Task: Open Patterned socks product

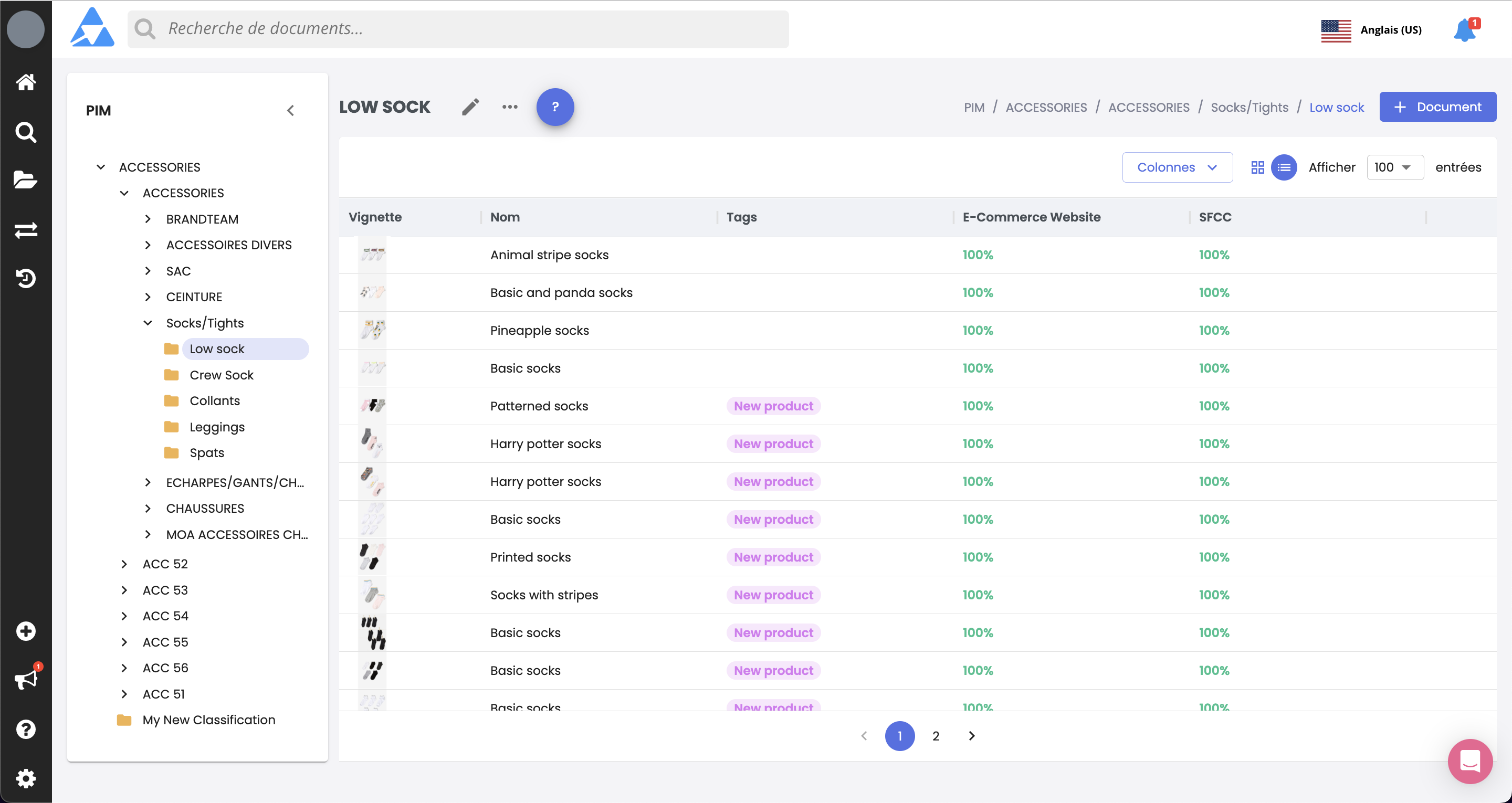Action: tap(539, 406)
